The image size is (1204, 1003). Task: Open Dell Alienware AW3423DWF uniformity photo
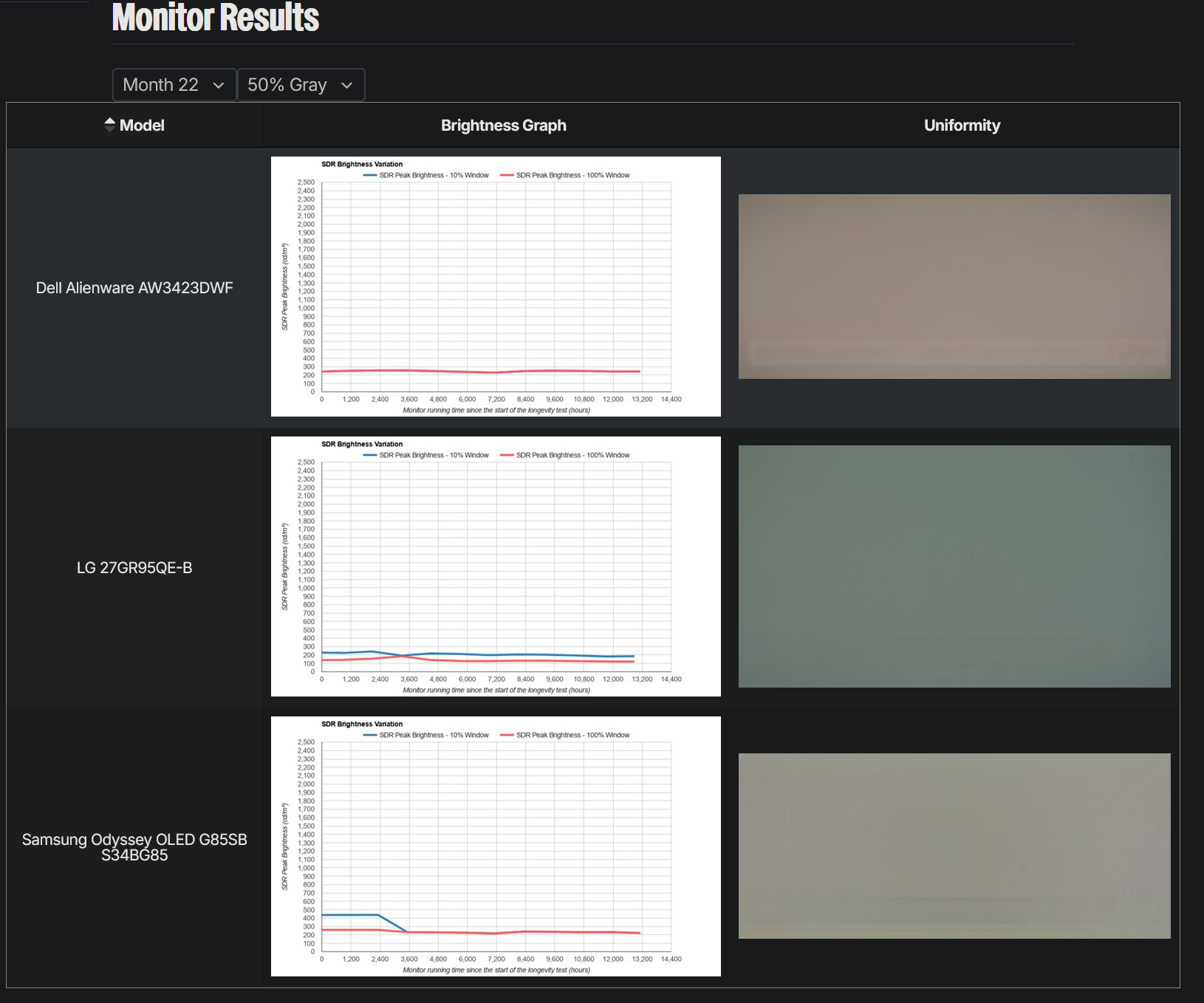[954, 287]
